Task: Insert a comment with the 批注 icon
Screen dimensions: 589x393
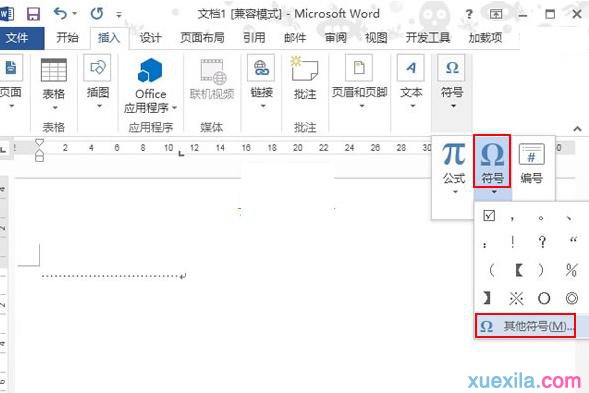Action: (305, 68)
